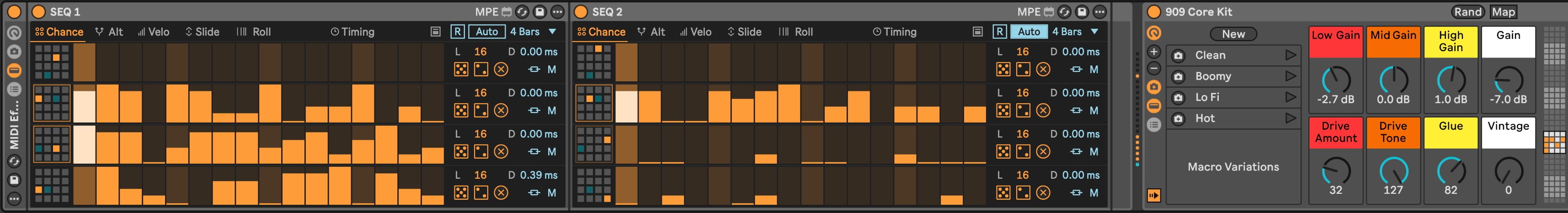1568x213 pixels.
Task: Toggle the R button in SEQ 1
Action: (457, 32)
